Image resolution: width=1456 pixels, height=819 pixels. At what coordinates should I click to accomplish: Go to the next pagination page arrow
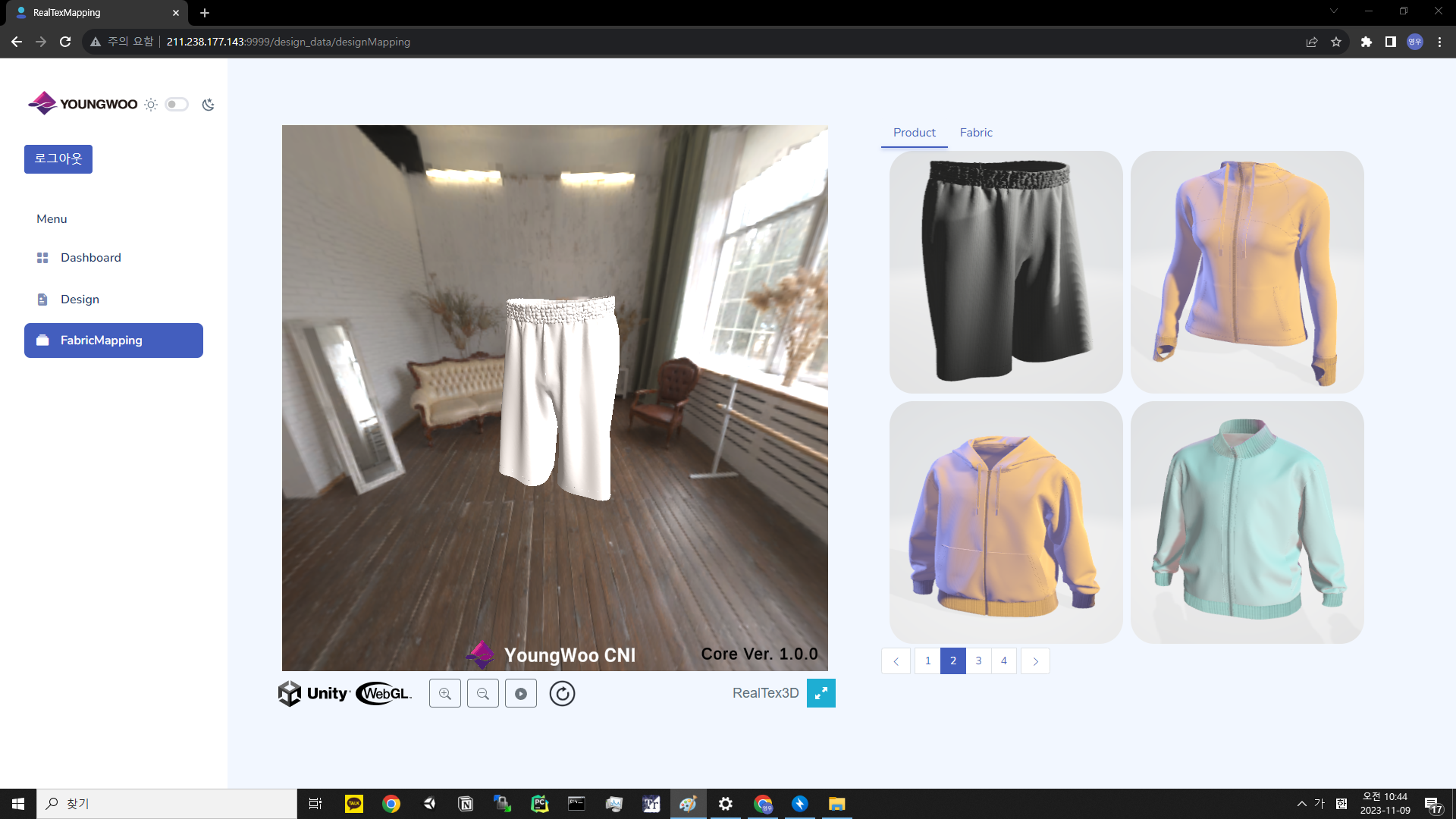click(x=1035, y=661)
